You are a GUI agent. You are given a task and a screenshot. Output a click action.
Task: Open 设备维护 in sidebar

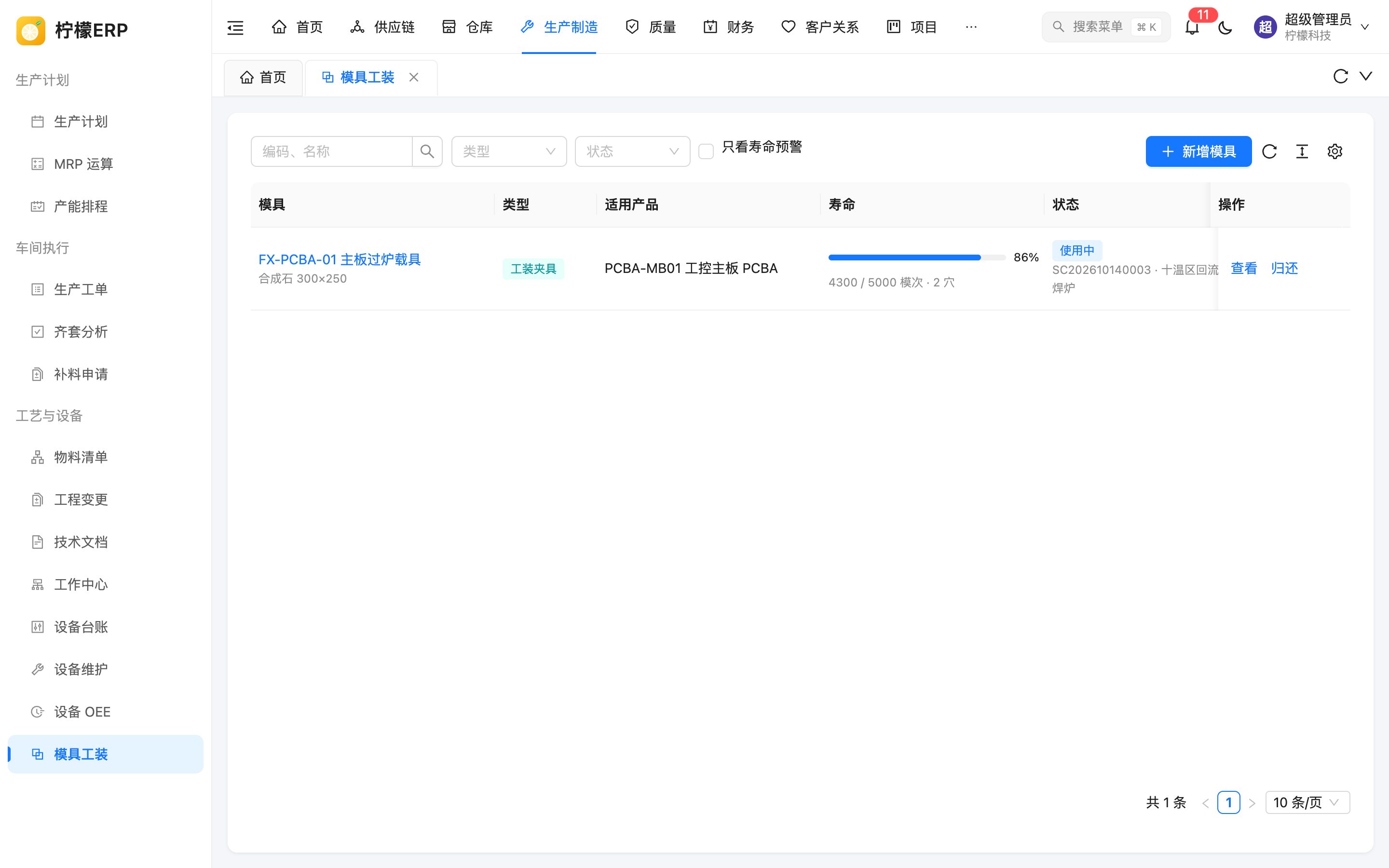tap(106, 669)
